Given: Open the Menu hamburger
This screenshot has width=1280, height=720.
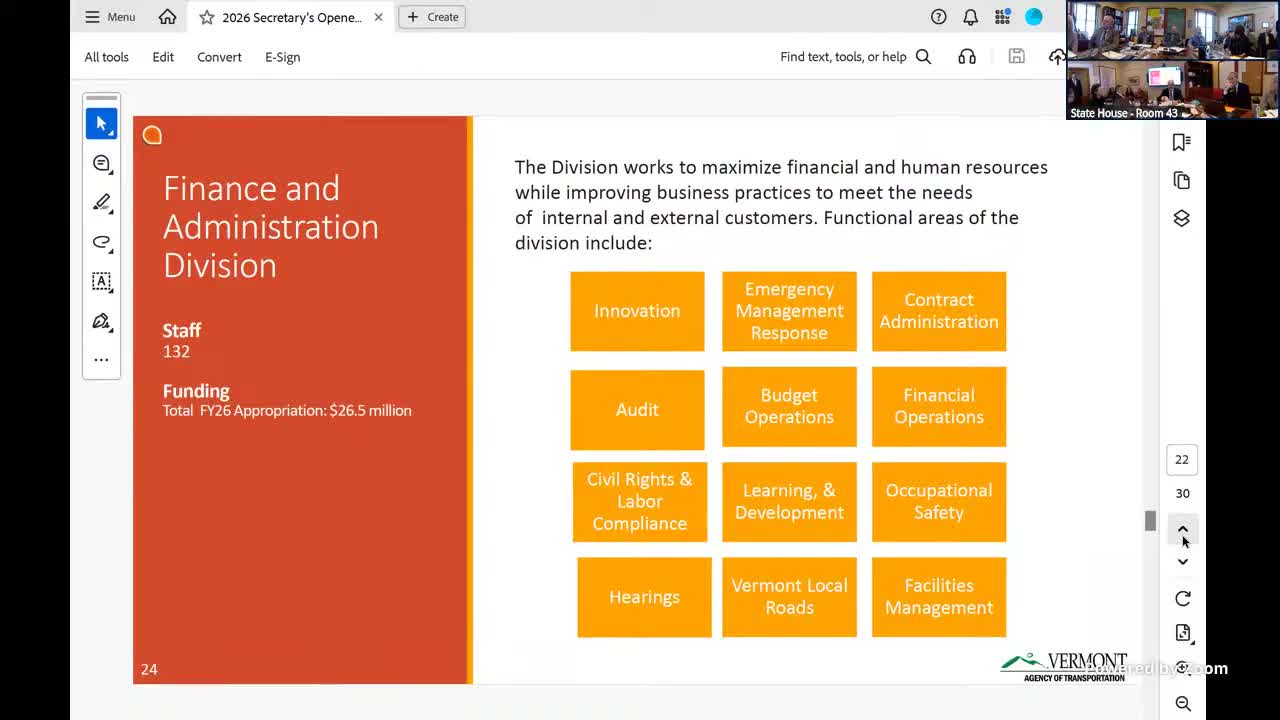Looking at the screenshot, I should point(110,17).
